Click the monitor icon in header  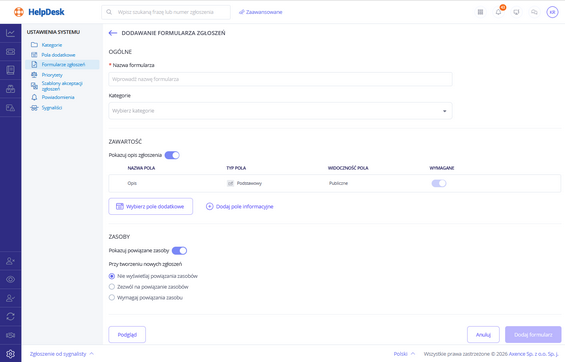tap(516, 12)
